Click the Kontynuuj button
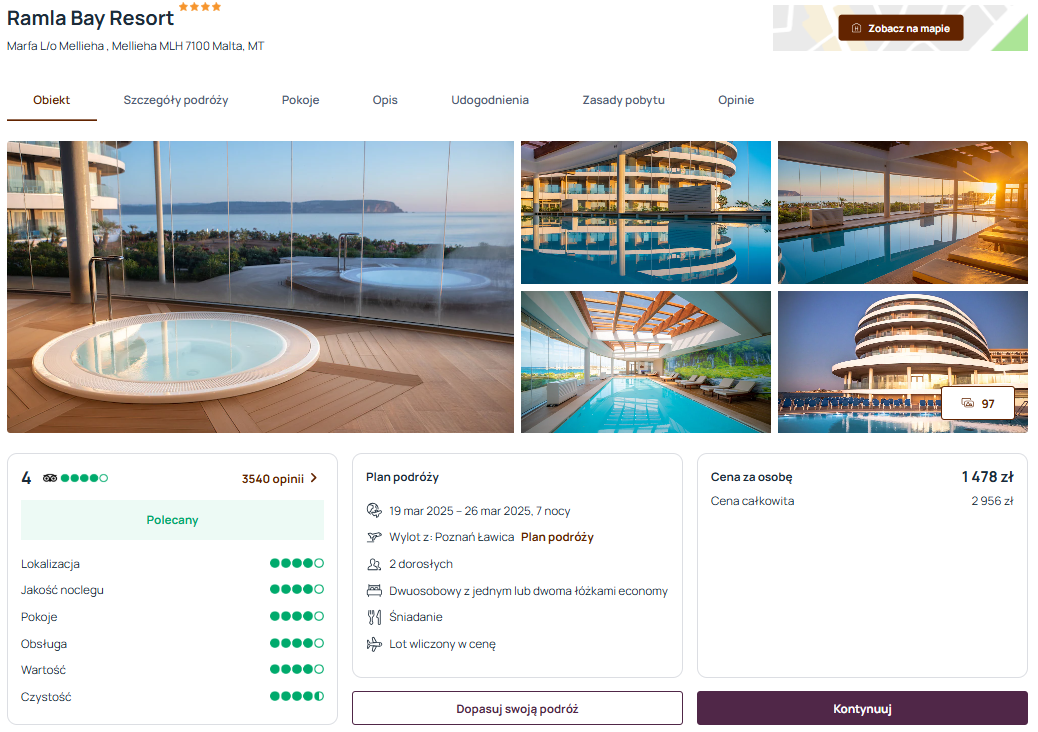1038x732 pixels. tap(862, 708)
